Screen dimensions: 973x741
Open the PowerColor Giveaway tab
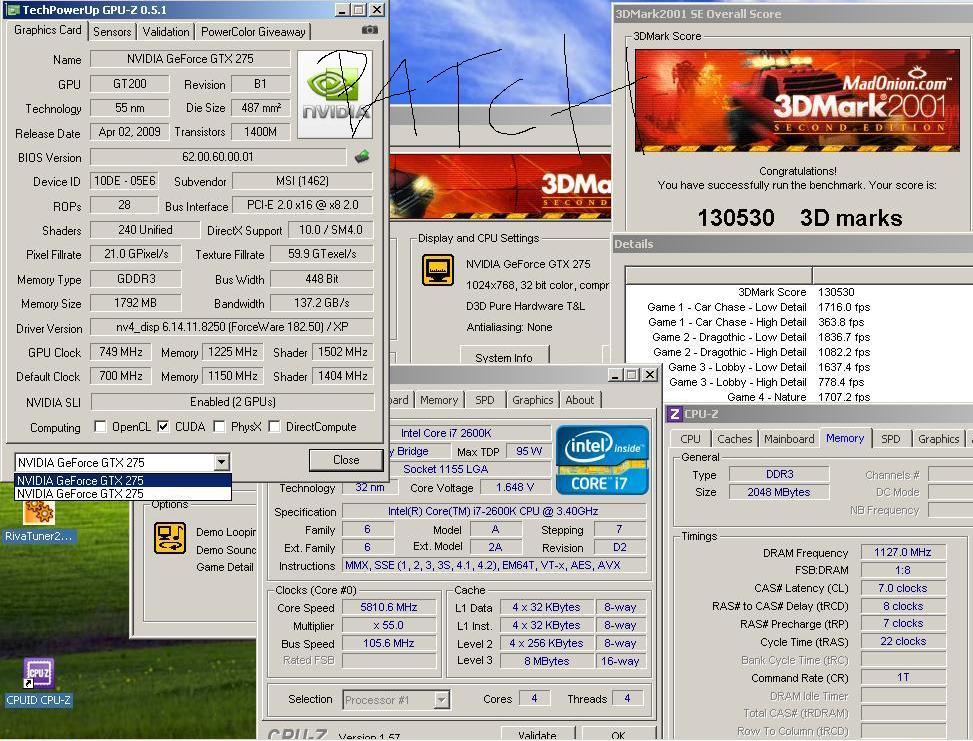click(253, 31)
